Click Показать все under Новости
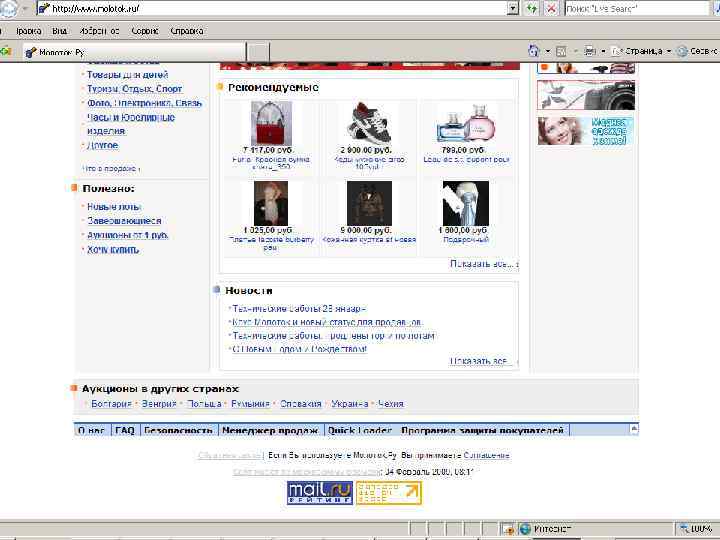Viewport: 720px width, 540px height. (x=483, y=361)
